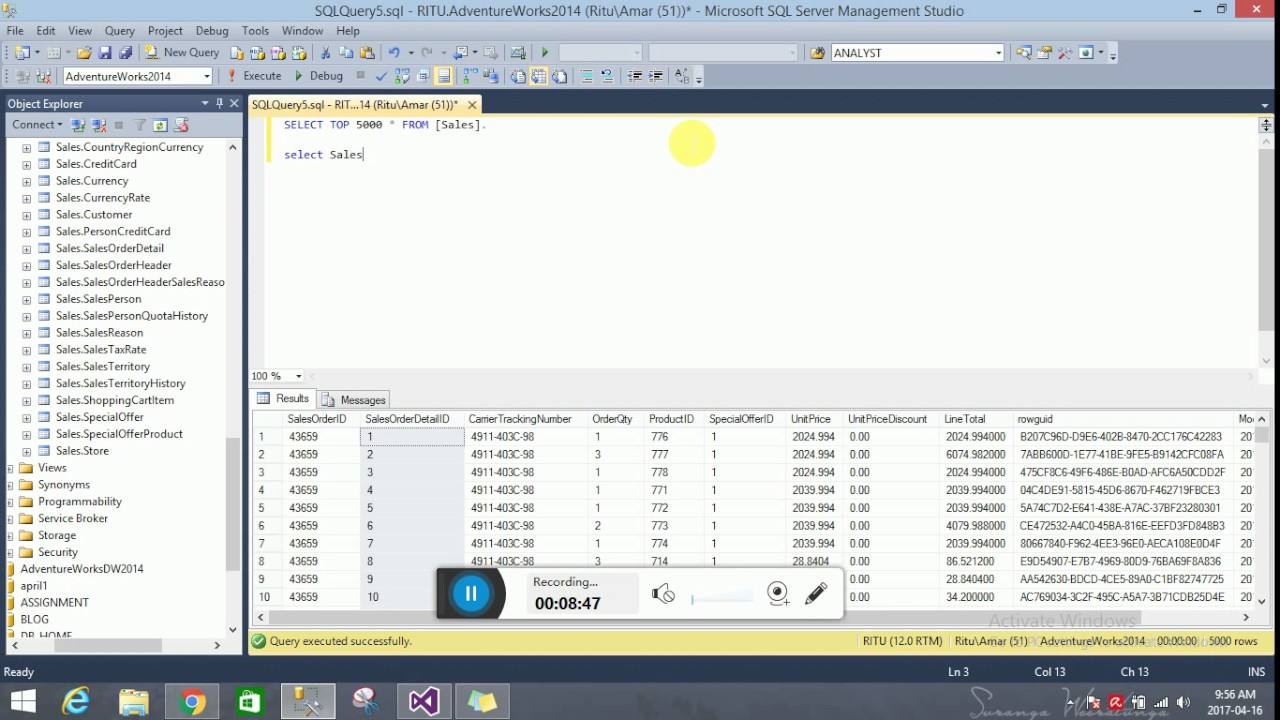The image size is (1280, 720).
Task: Select the Results tab
Action: click(x=283, y=398)
